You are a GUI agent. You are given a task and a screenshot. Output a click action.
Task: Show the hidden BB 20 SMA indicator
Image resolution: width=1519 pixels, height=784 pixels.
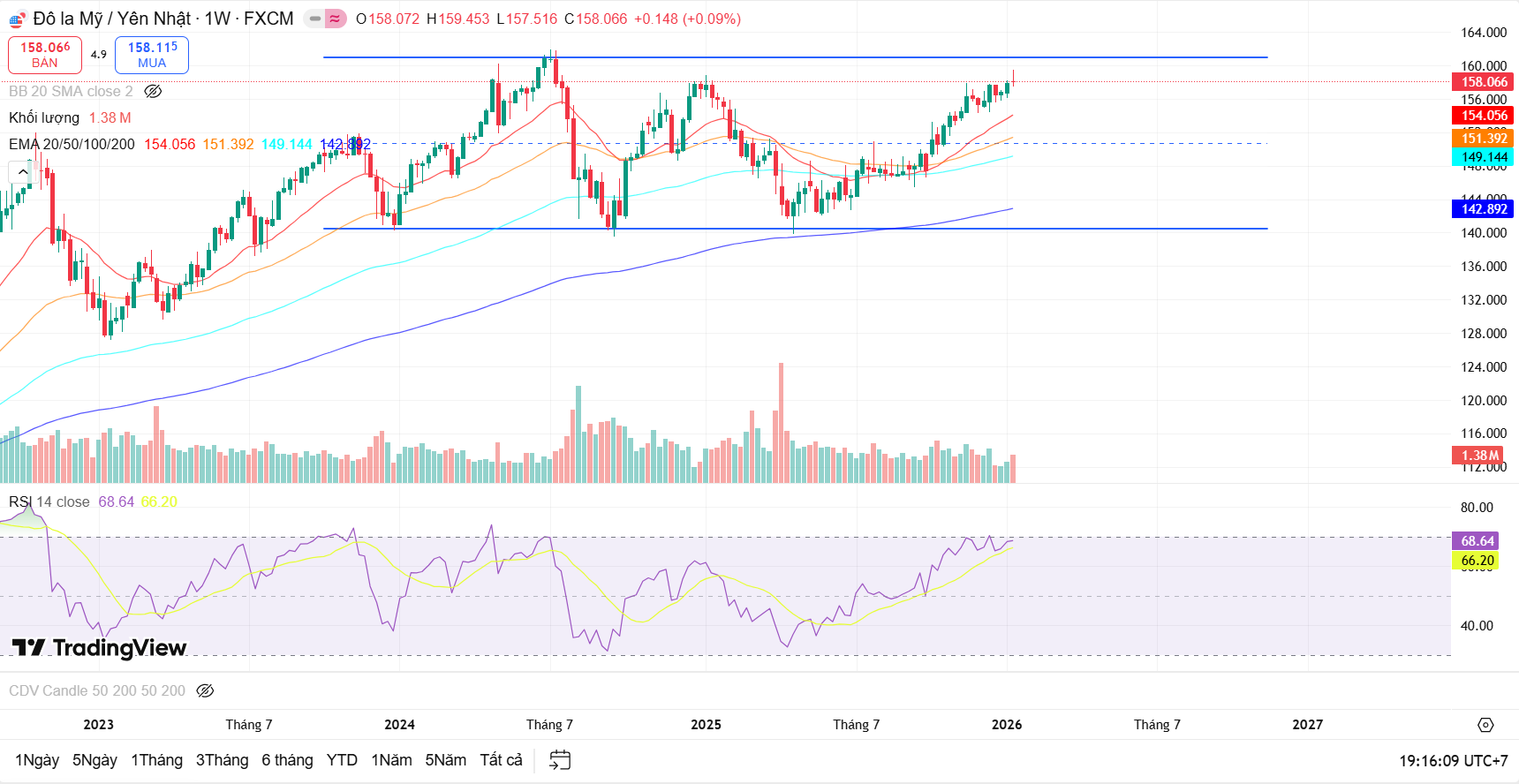pyautogui.click(x=153, y=91)
